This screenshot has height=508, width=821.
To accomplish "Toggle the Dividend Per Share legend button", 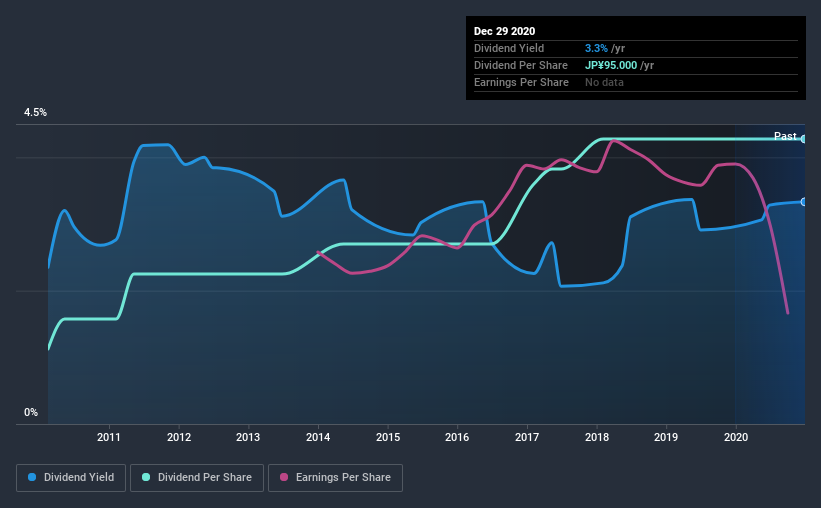I will point(197,478).
